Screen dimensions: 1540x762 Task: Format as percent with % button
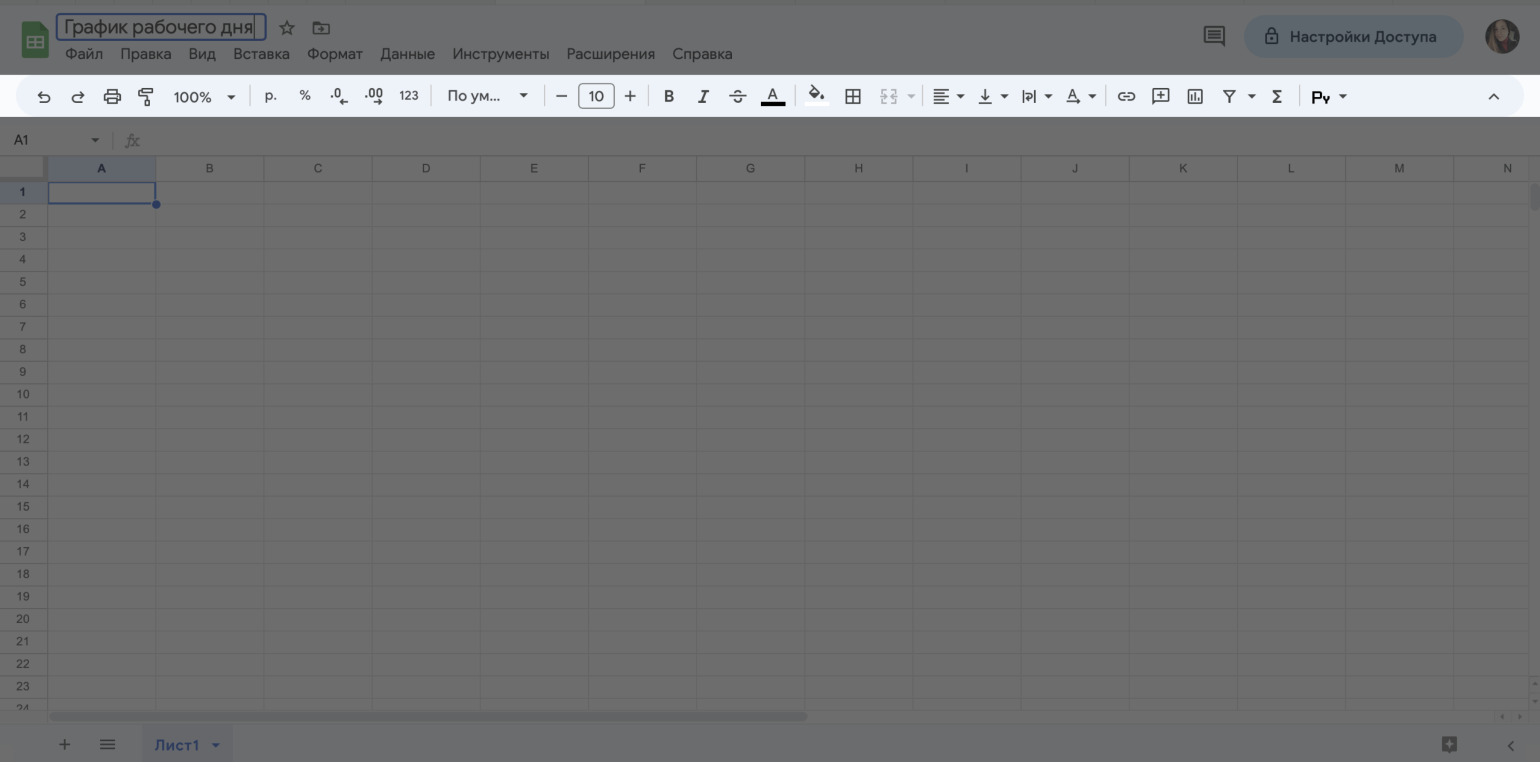[x=305, y=97]
